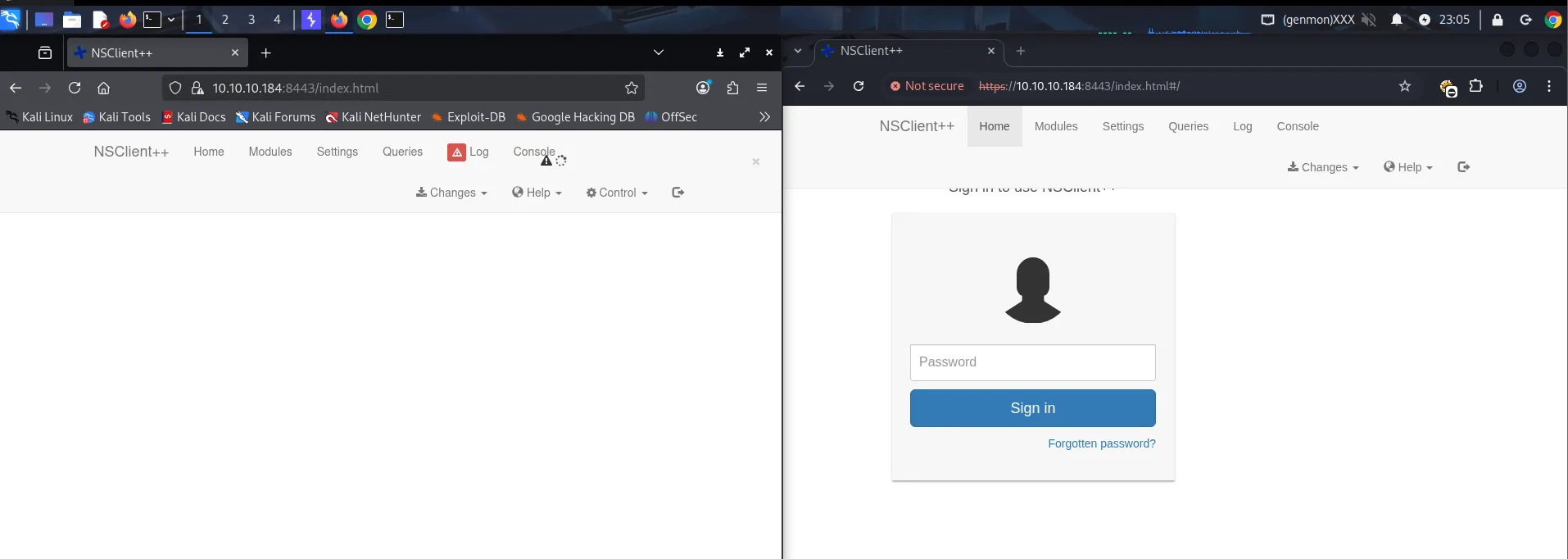The height and width of the screenshot is (559, 1568).
Task: Click the Firefox home icon
Action: click(x=103, y=88)
